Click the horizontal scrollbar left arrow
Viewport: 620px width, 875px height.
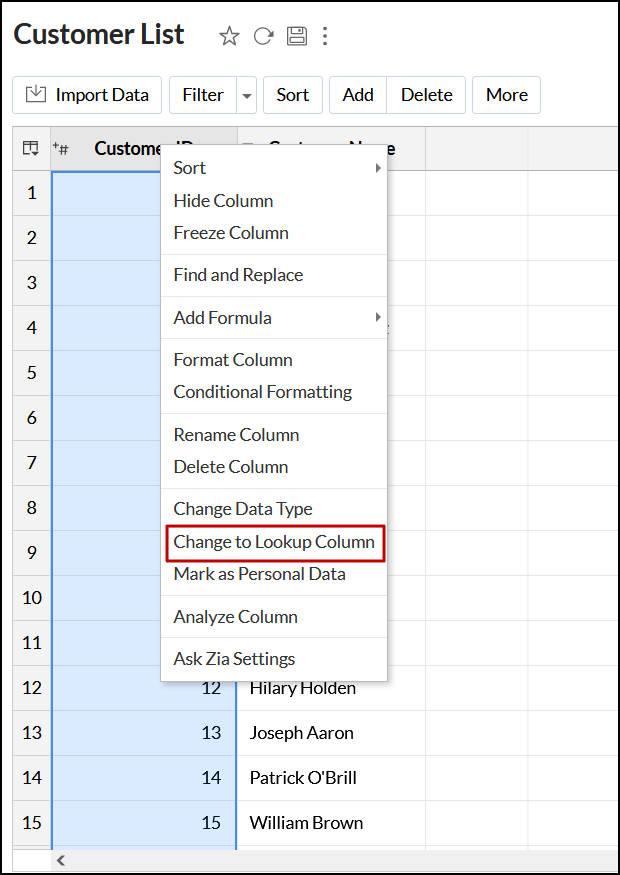60,860
